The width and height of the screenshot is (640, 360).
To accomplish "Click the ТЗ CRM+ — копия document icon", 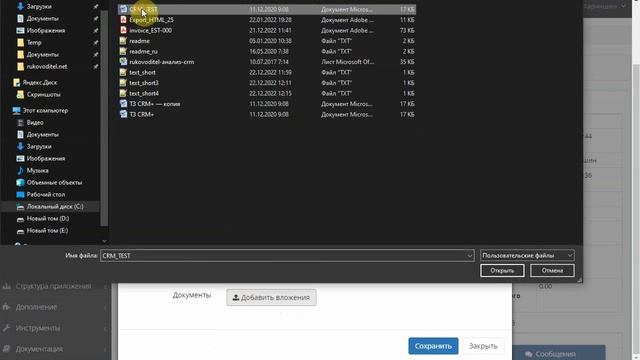I will [123, 104].
